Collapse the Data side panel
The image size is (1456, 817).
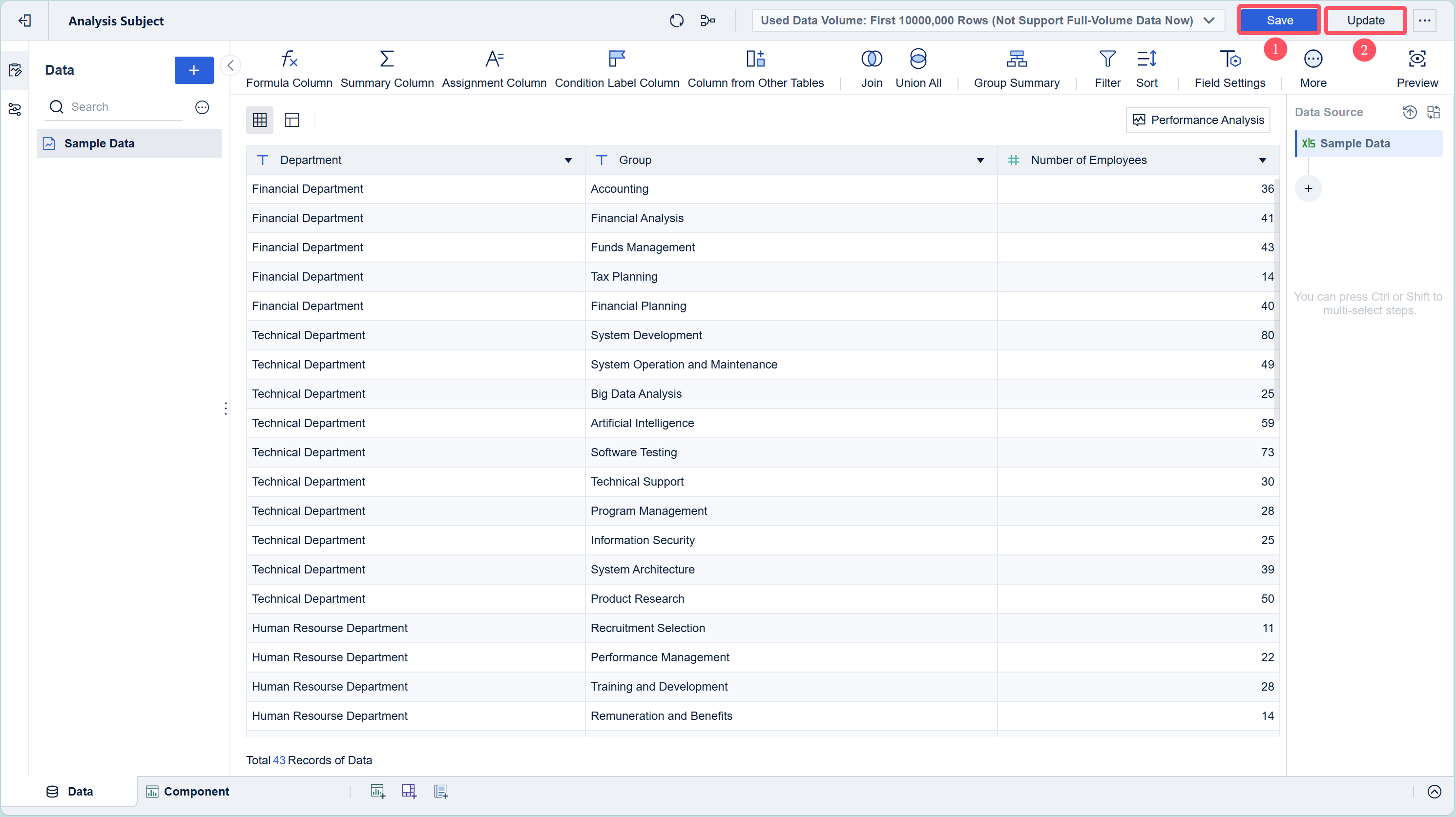[x=230, y=65]
